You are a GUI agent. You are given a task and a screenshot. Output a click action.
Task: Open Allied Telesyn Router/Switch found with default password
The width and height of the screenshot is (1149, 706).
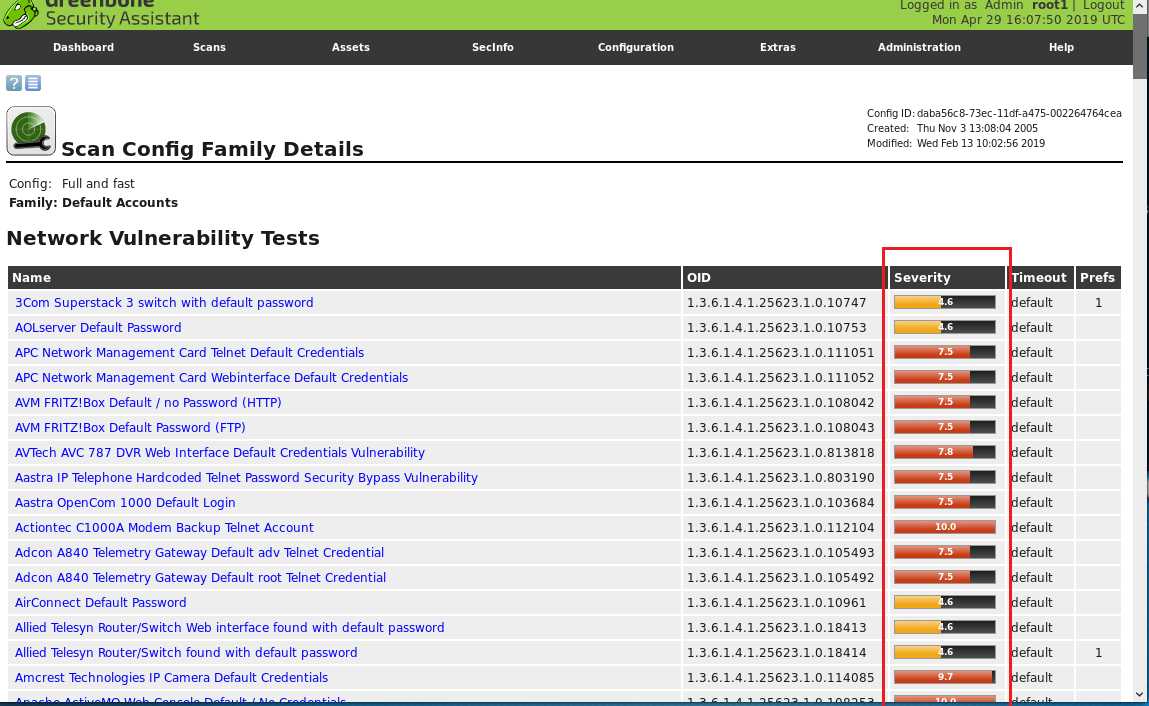pos(186,652)
